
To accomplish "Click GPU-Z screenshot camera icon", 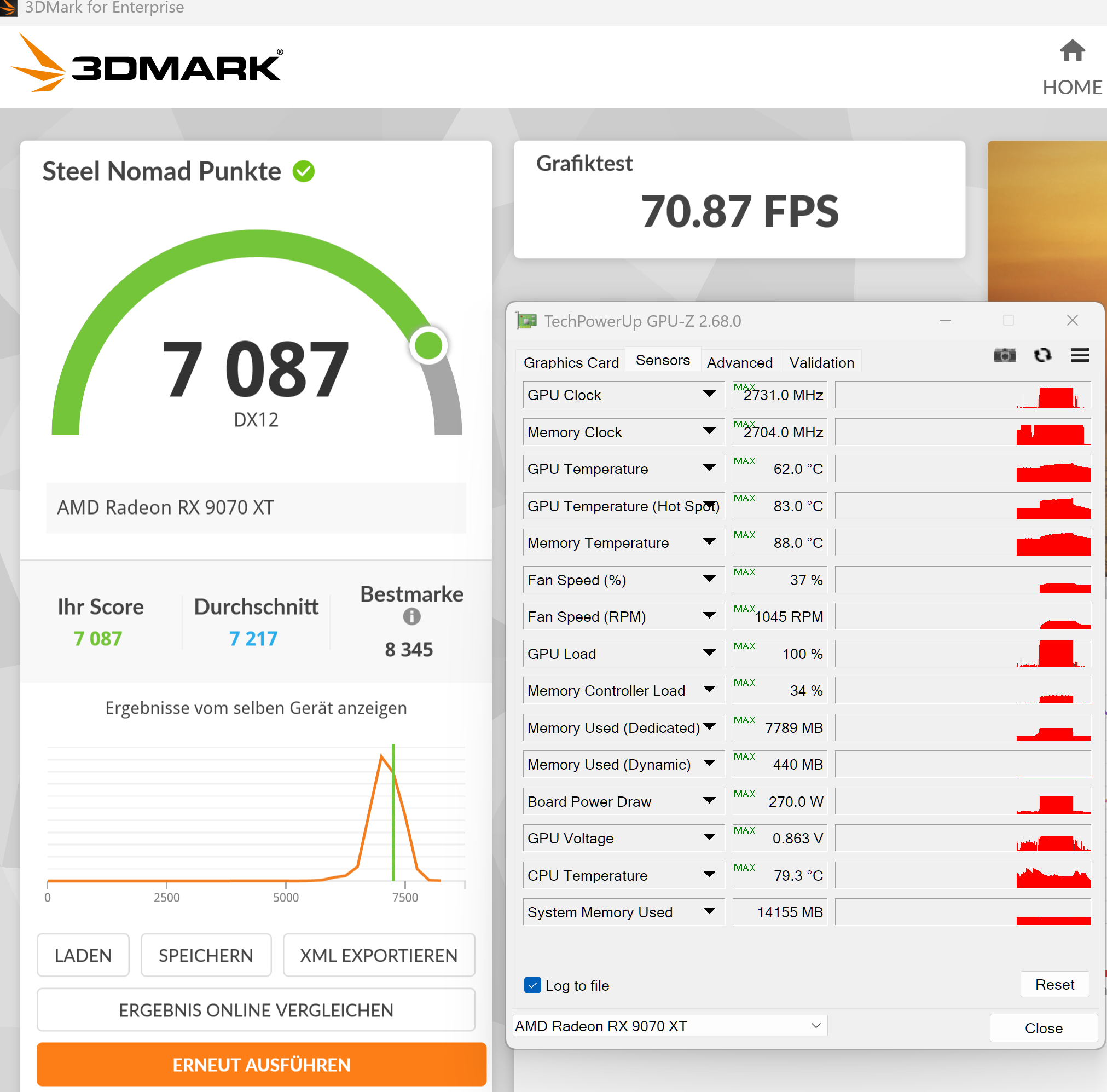I will (1005, 355).
